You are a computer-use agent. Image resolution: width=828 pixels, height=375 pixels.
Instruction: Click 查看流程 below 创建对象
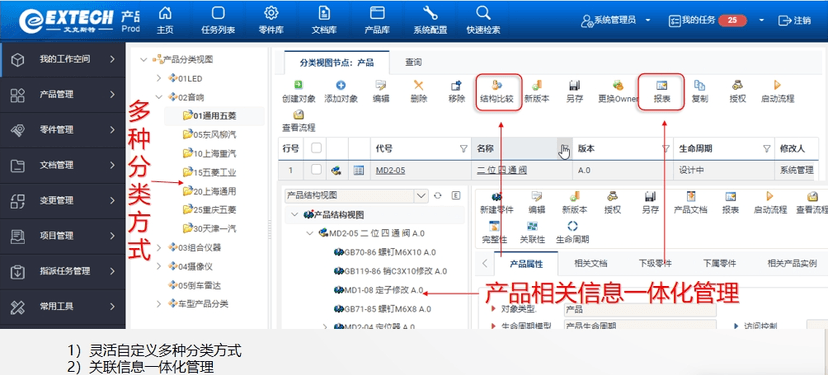click(298, 121)
